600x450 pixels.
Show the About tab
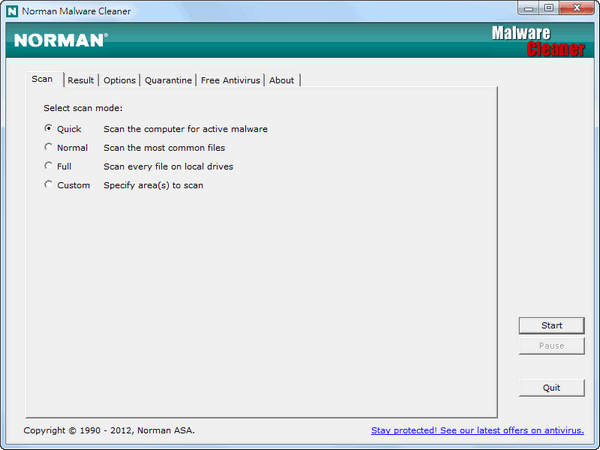[x=282, y=80]
